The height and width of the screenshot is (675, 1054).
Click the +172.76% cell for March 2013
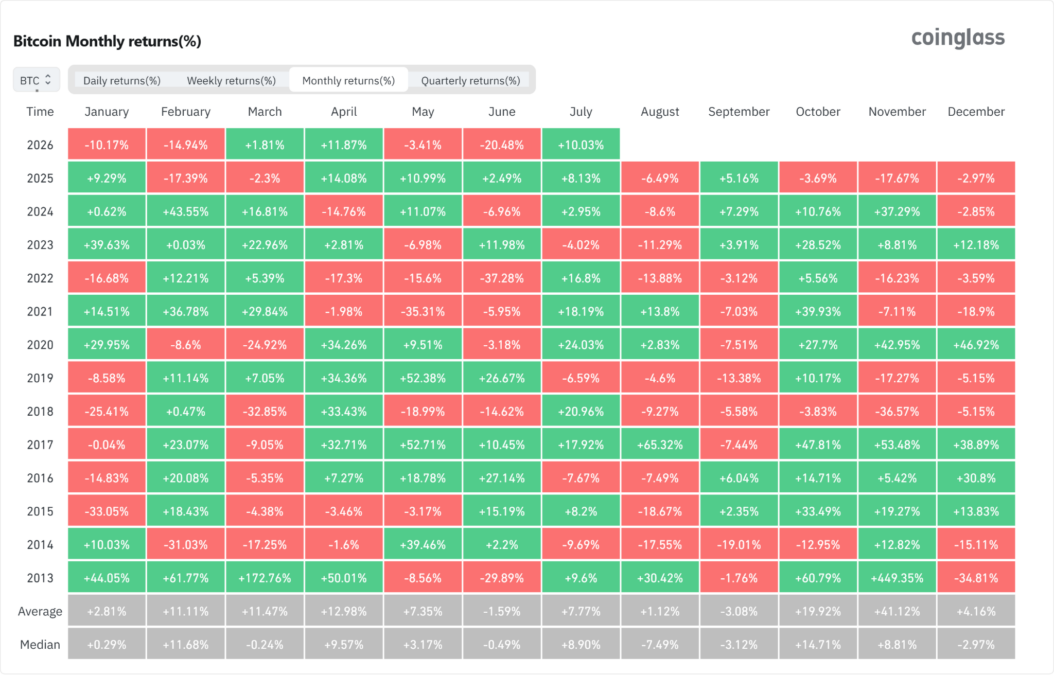[x=265, y=578]
